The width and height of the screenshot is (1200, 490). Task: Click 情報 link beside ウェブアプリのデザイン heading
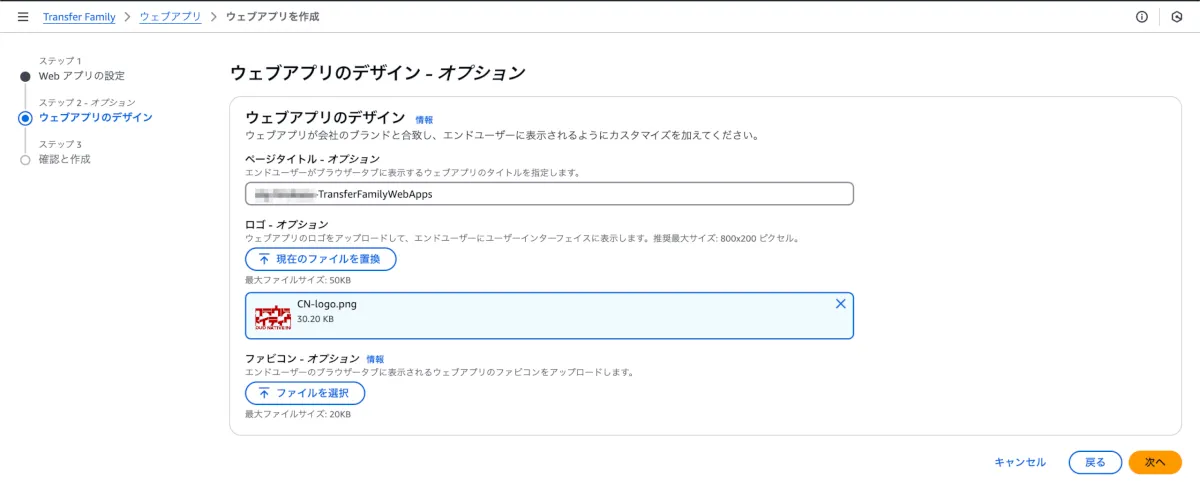424,120
